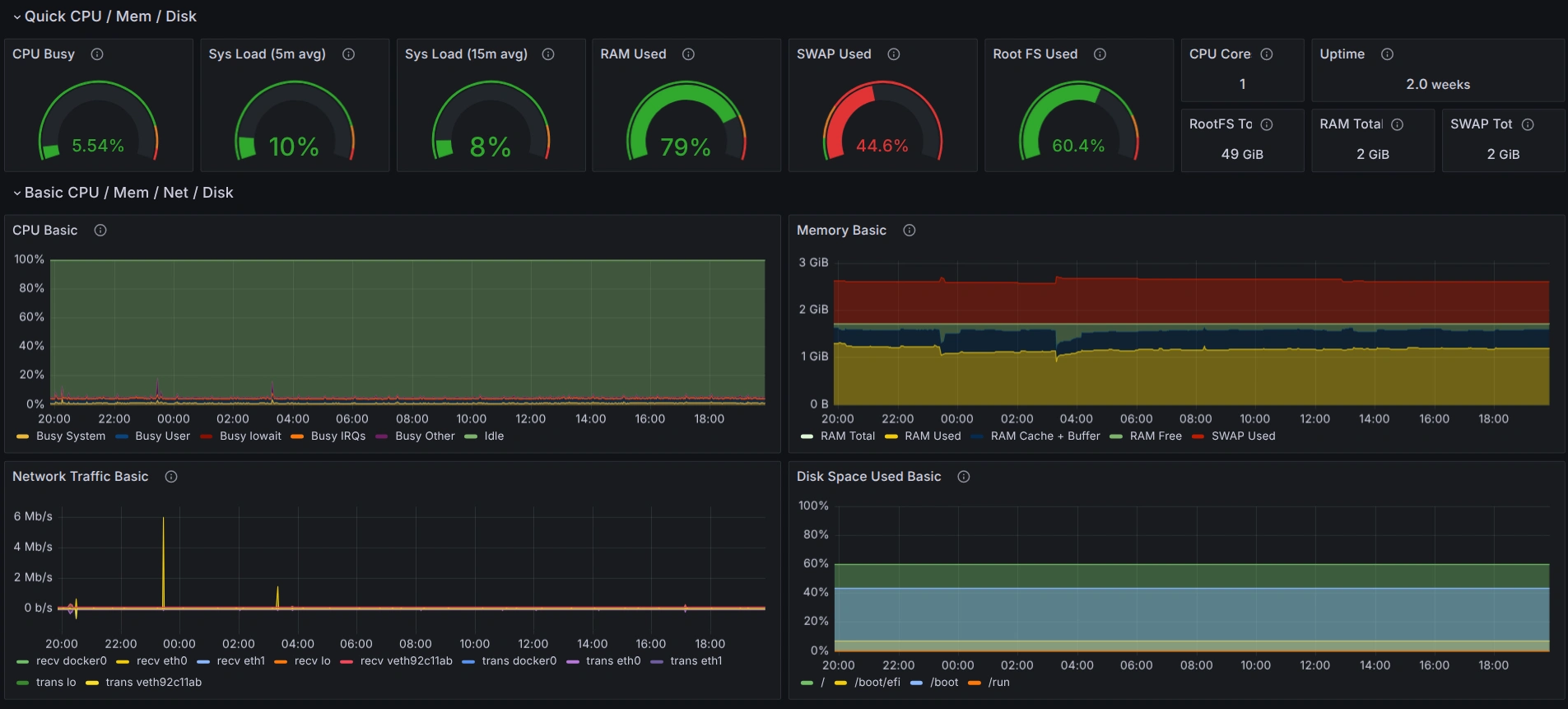
Task: Click the SWAP Used gauge showing 44.6%
Action: 882,124
